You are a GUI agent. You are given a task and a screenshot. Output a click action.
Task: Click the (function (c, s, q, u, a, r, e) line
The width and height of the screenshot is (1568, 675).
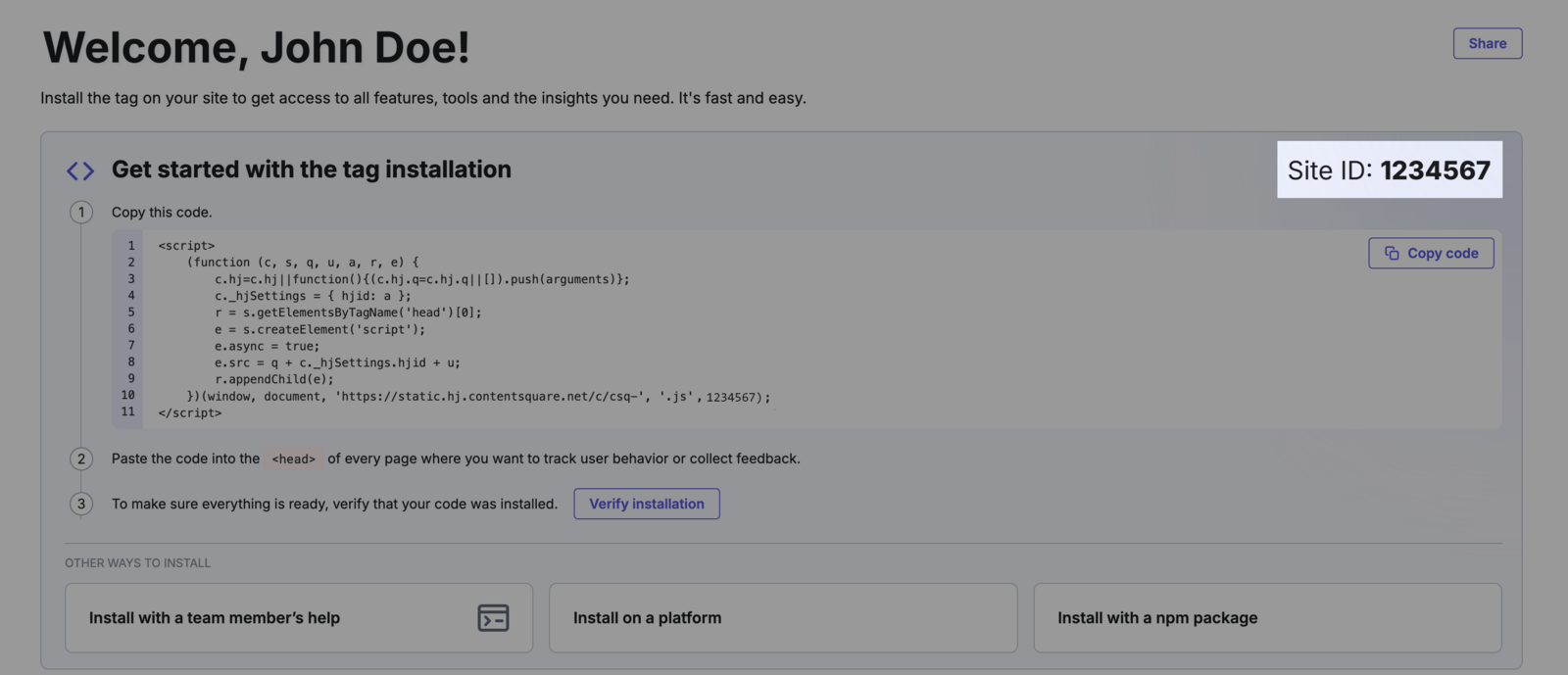[303, 263]
